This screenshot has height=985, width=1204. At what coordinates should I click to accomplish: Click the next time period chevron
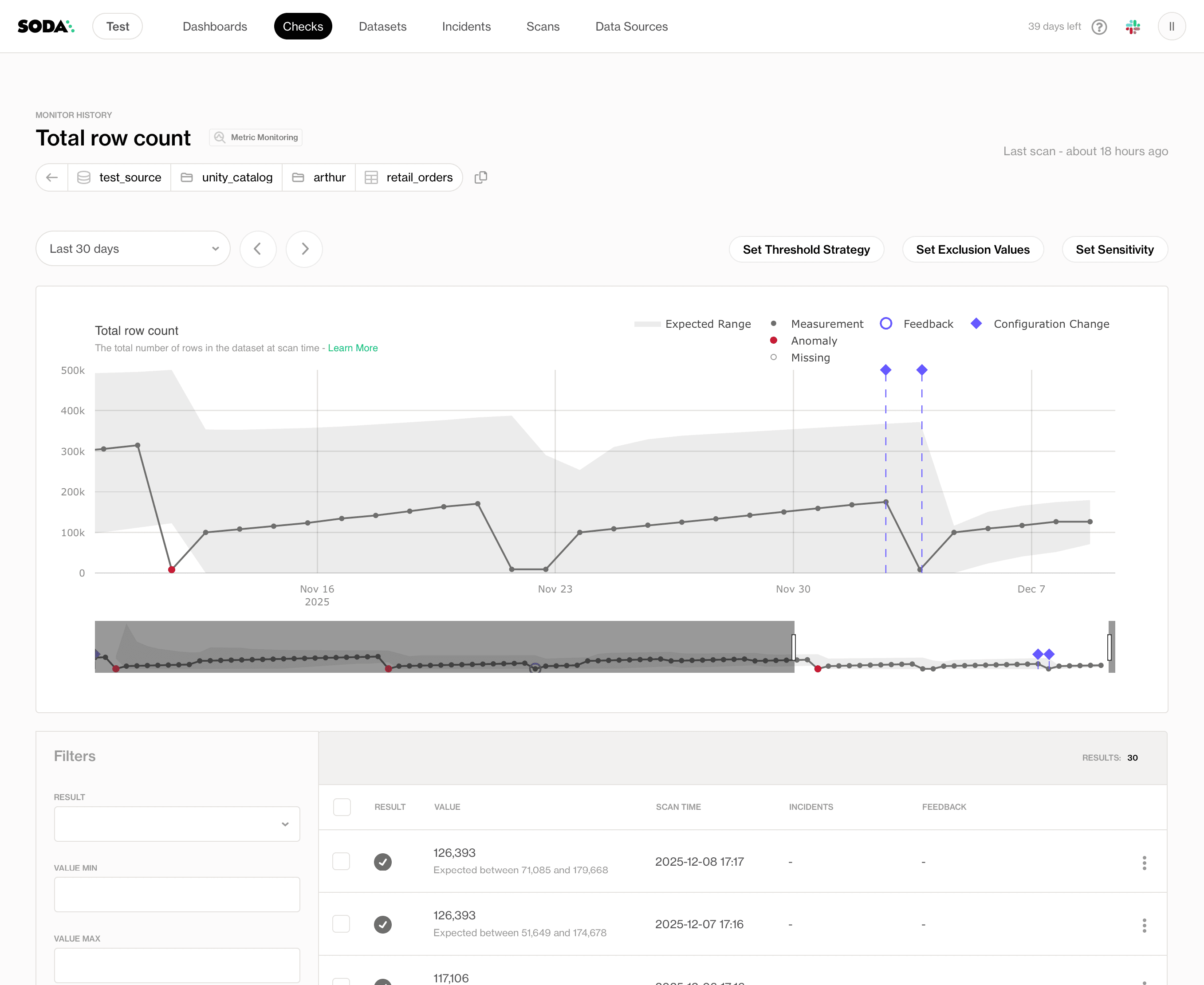point(304,248)
